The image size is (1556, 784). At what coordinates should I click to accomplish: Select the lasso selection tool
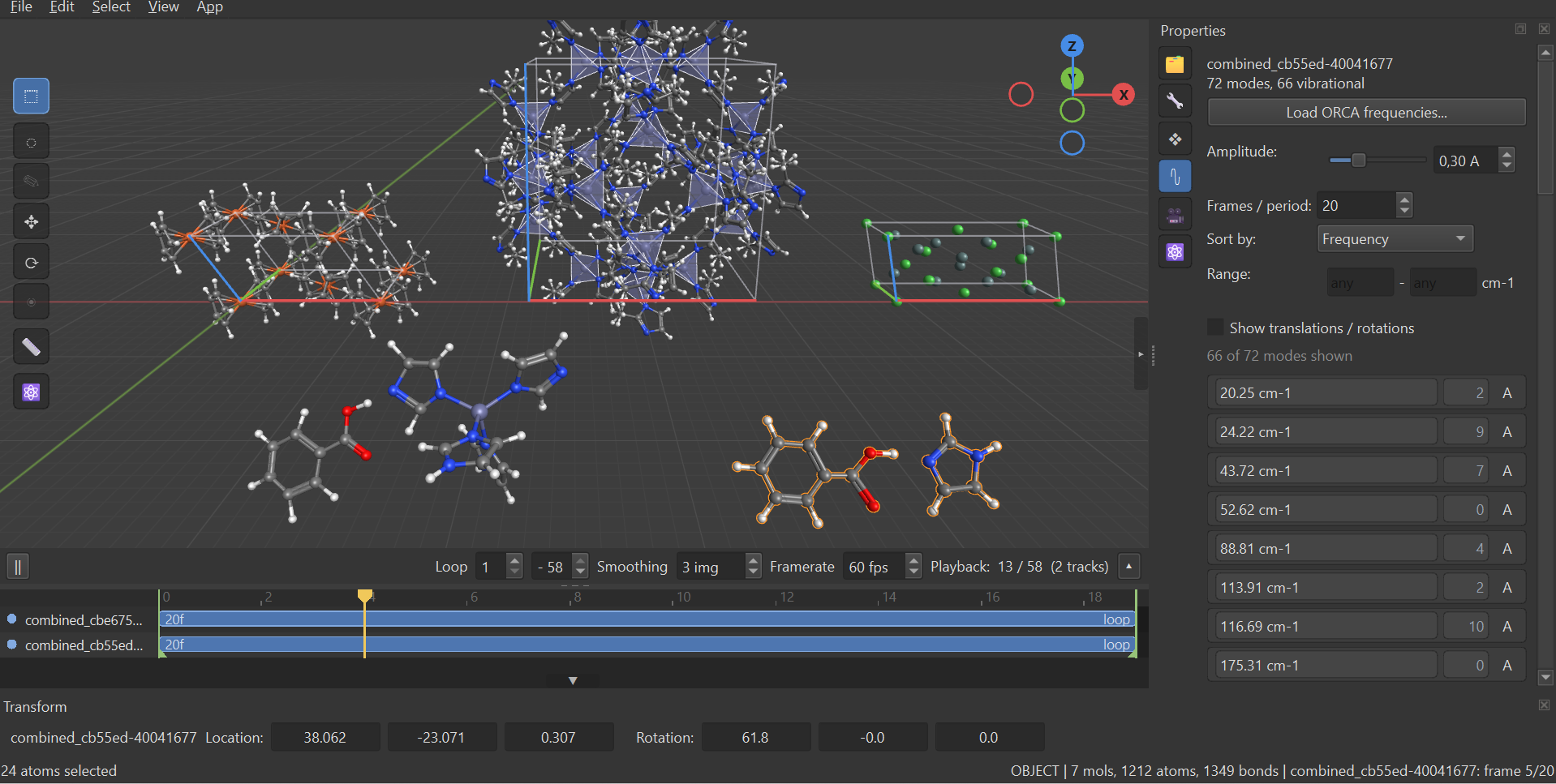point(31,142)
